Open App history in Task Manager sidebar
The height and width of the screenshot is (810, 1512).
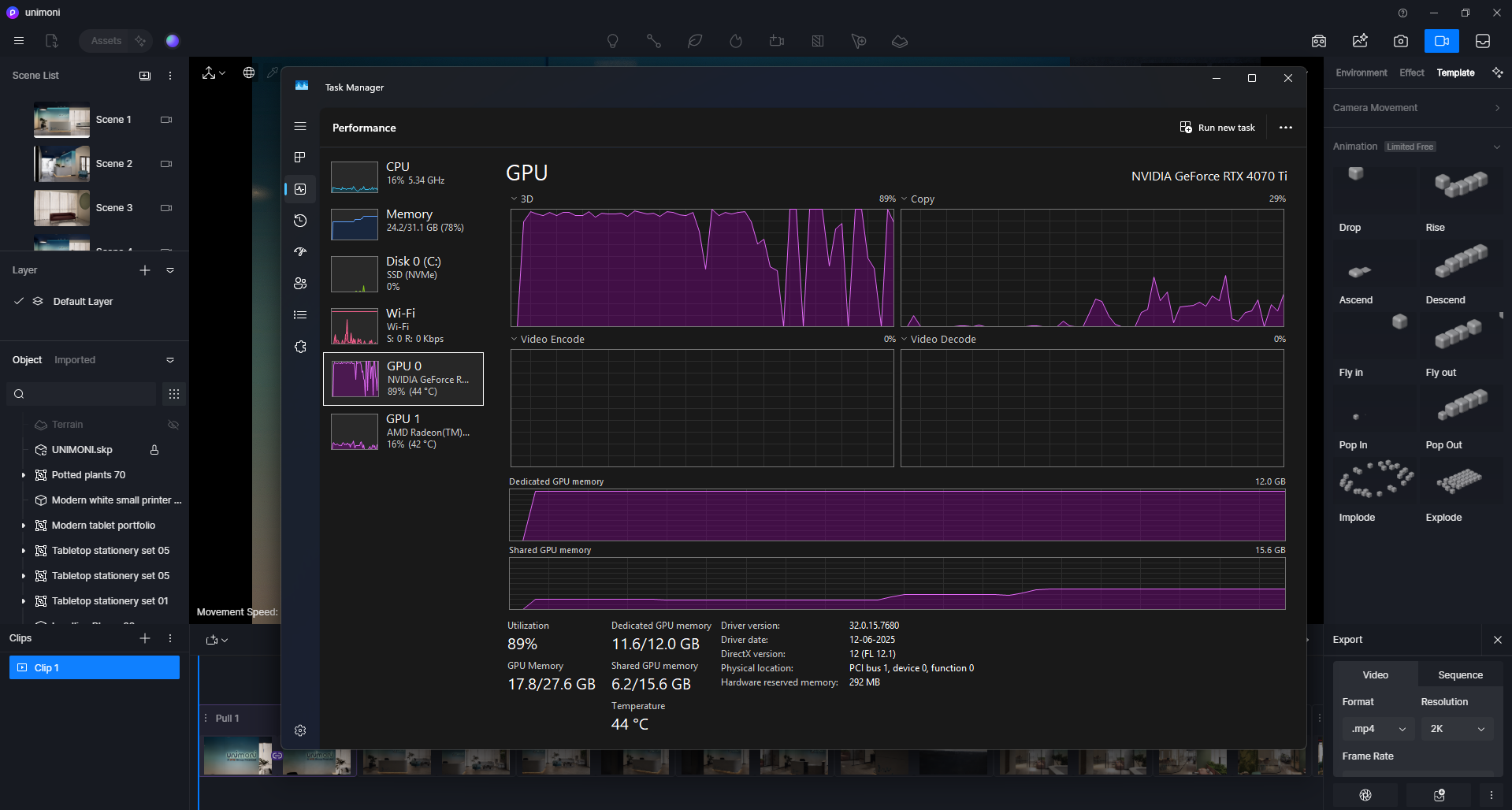coord(300,221)
